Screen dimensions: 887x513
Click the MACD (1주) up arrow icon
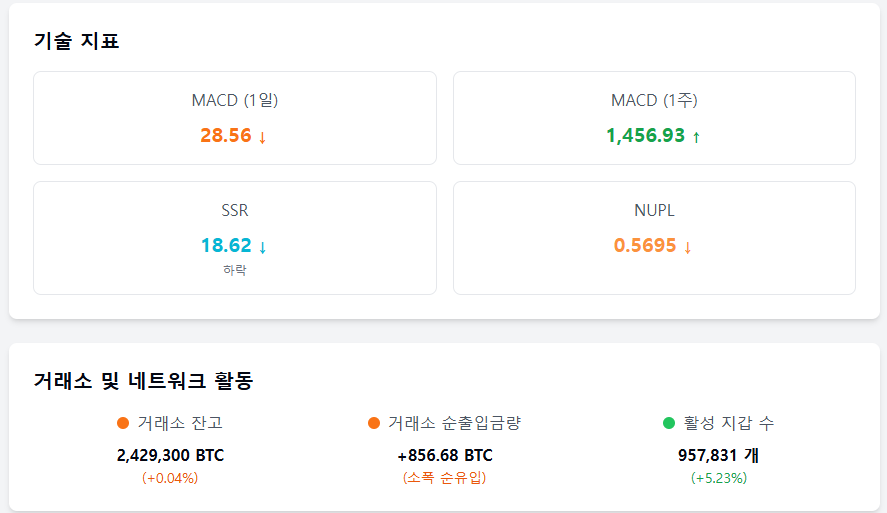pyautogui.click(x=696, y=137)
